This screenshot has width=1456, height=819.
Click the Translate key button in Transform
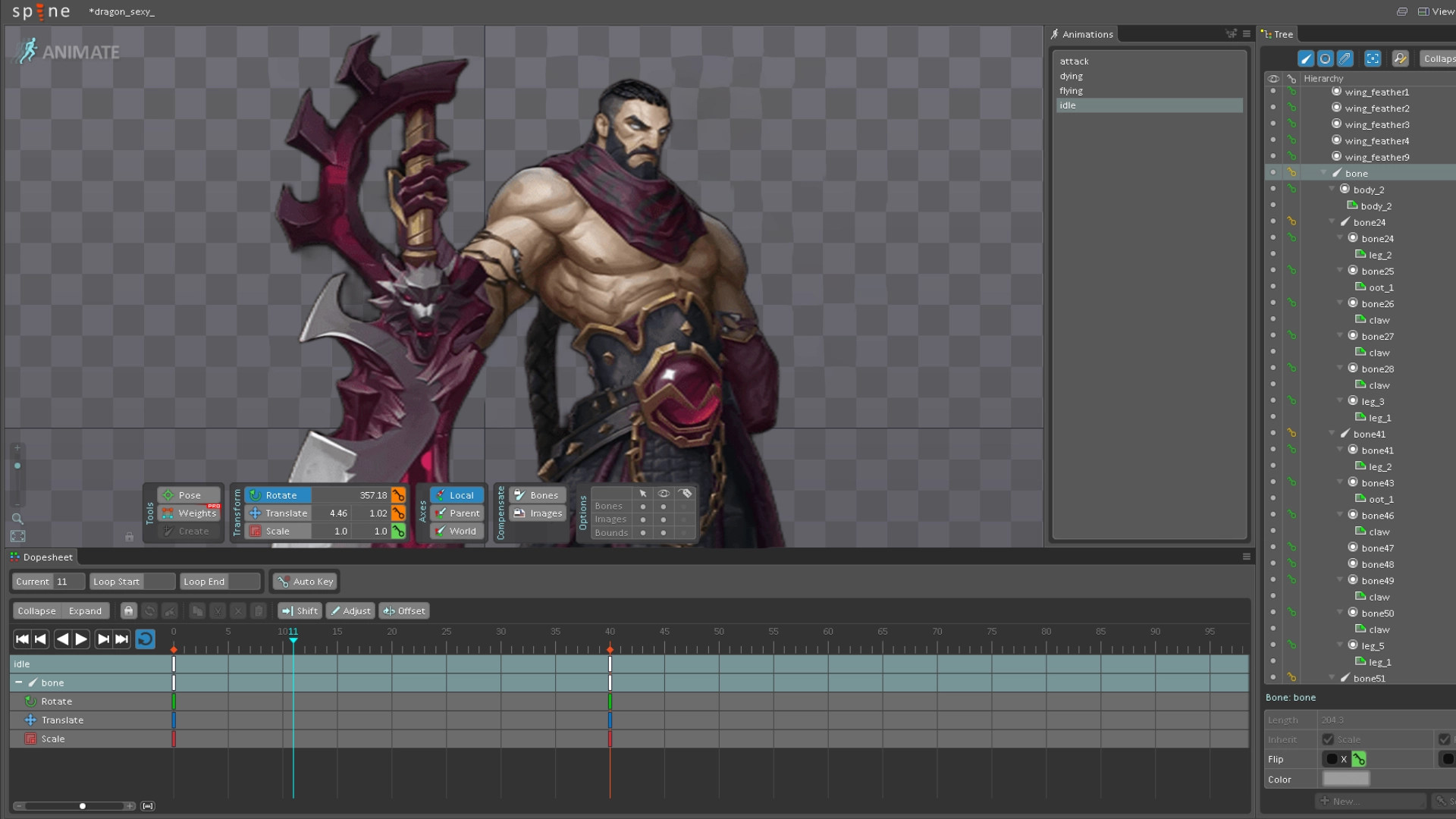398,513
